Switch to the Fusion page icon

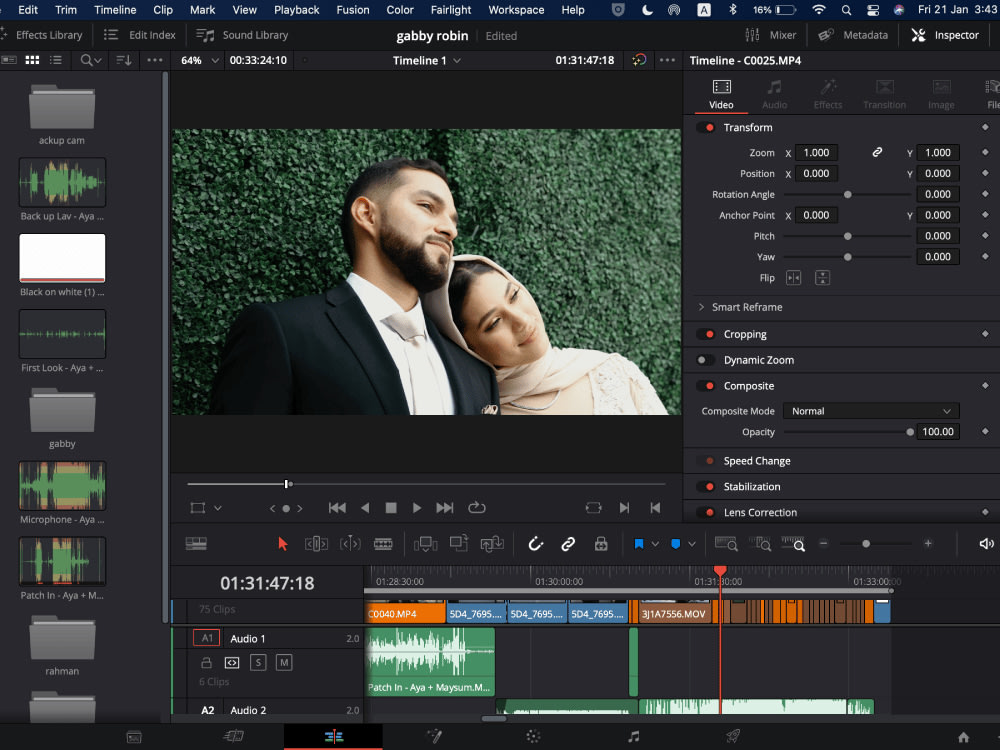(433, 735)
